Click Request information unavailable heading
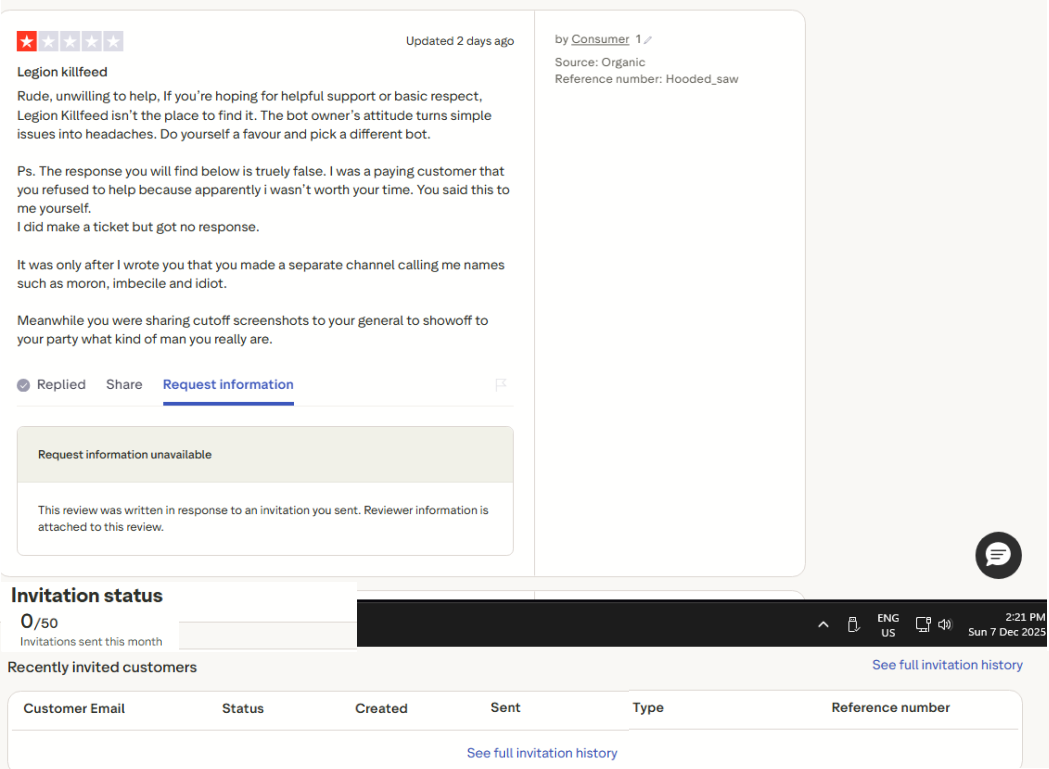The height and width of the screenshot is (769, 1049). click(124, 454)
